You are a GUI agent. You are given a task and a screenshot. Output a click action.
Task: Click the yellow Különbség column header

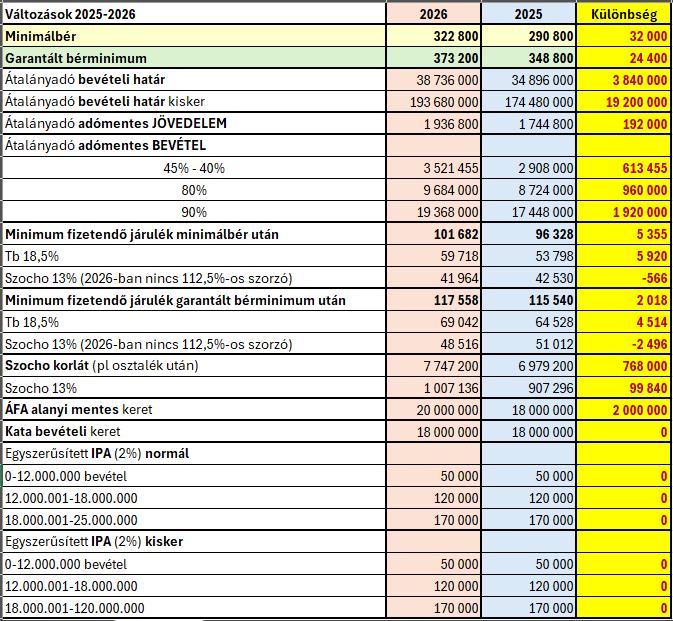click(x=623, y=14)
